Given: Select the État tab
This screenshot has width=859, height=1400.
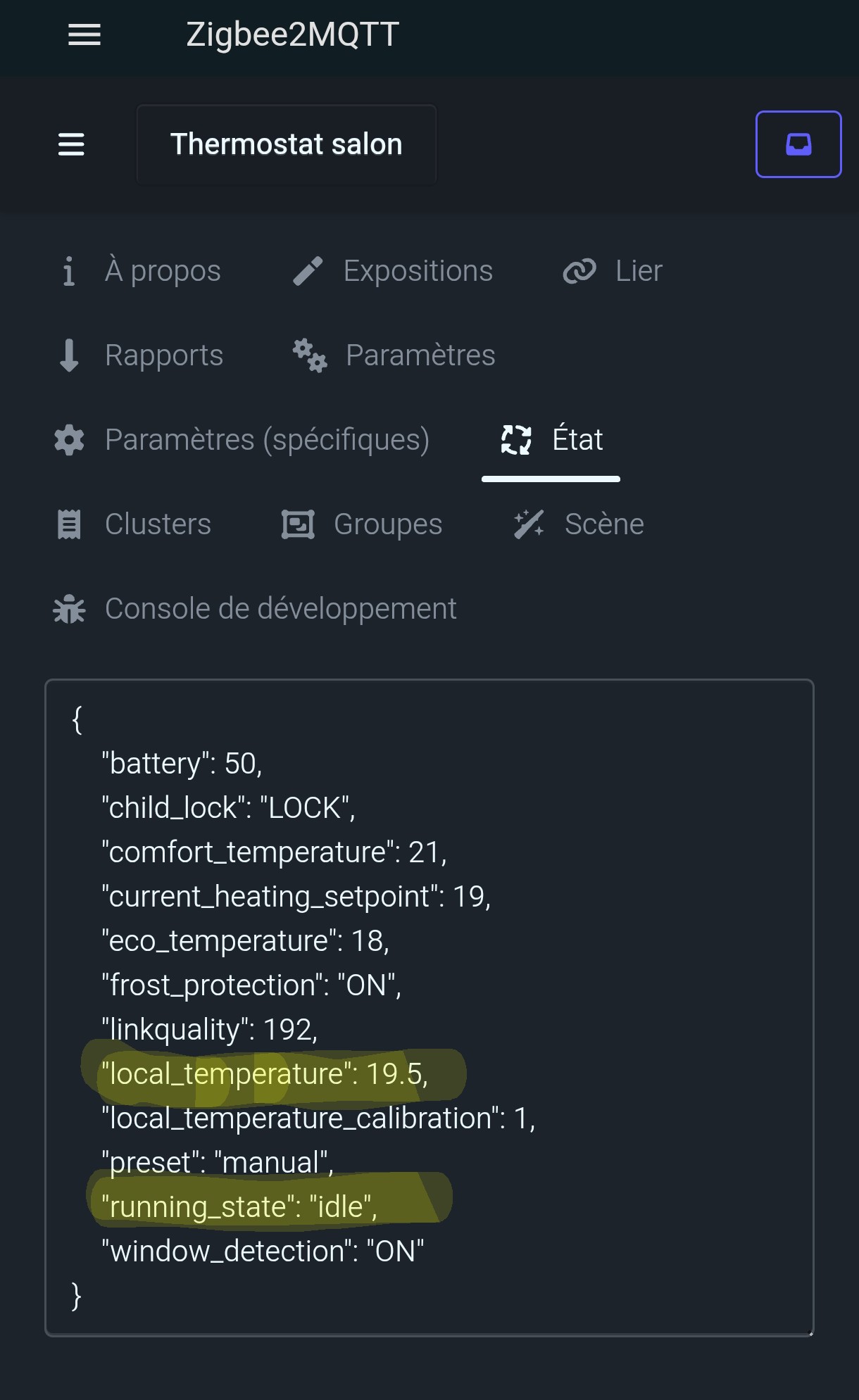Looking at the screenshot, I should [577, 440].
